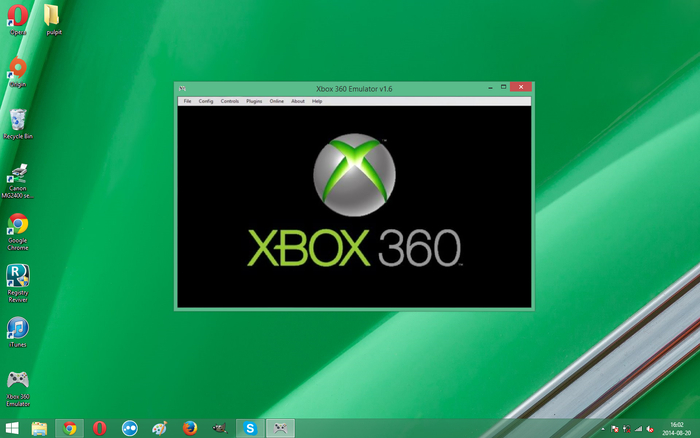Open the Plugins menu
The image size is (700, 438).
point(254,101)
